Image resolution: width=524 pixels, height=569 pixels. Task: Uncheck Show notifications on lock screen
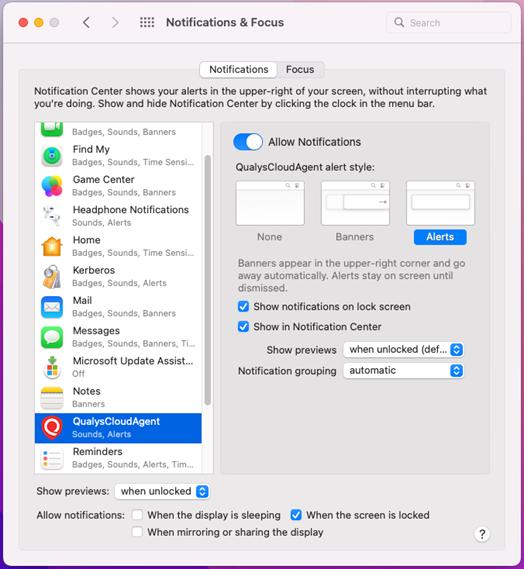coord(243,307)
